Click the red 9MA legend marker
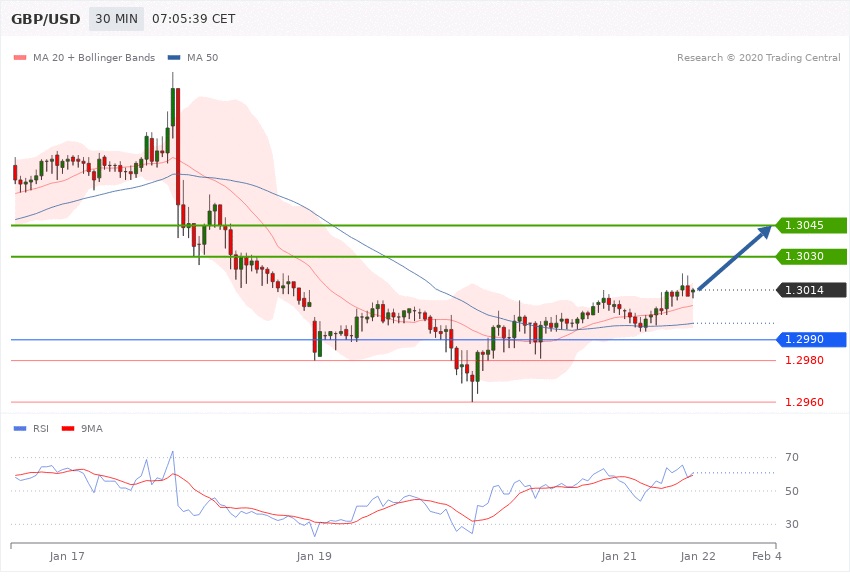850x576 pixels. (x=68, y=429)
